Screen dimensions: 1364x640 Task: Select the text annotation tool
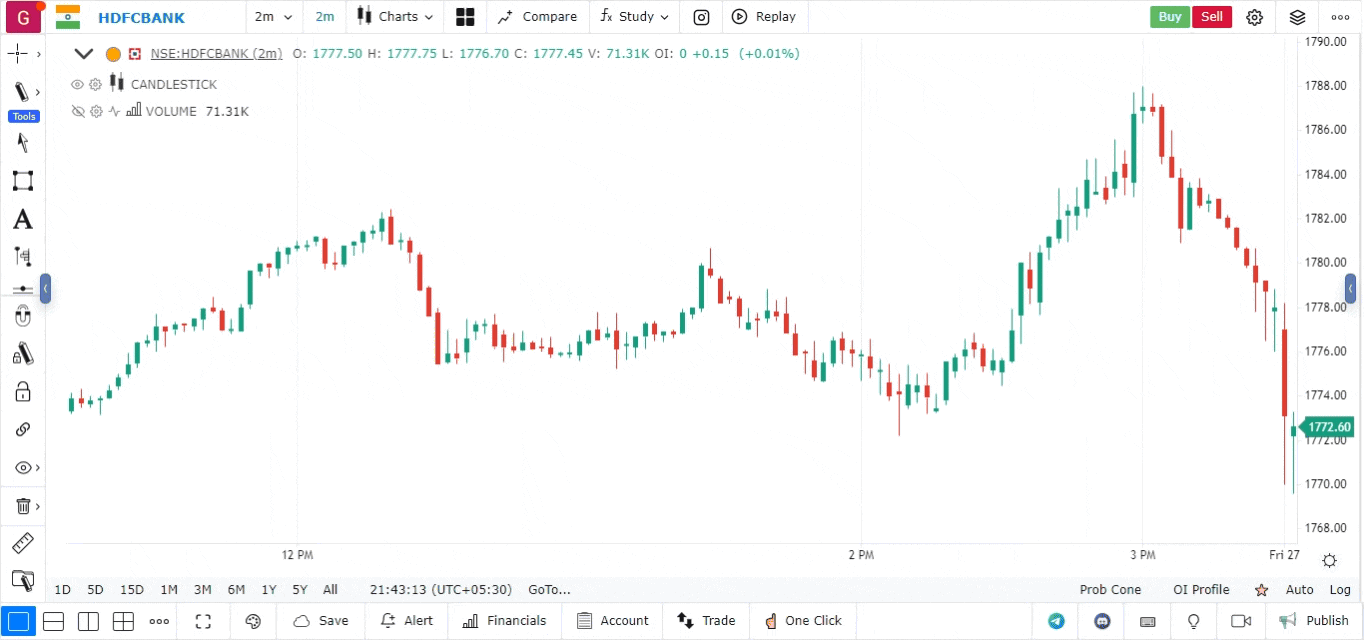click(22, 219)
